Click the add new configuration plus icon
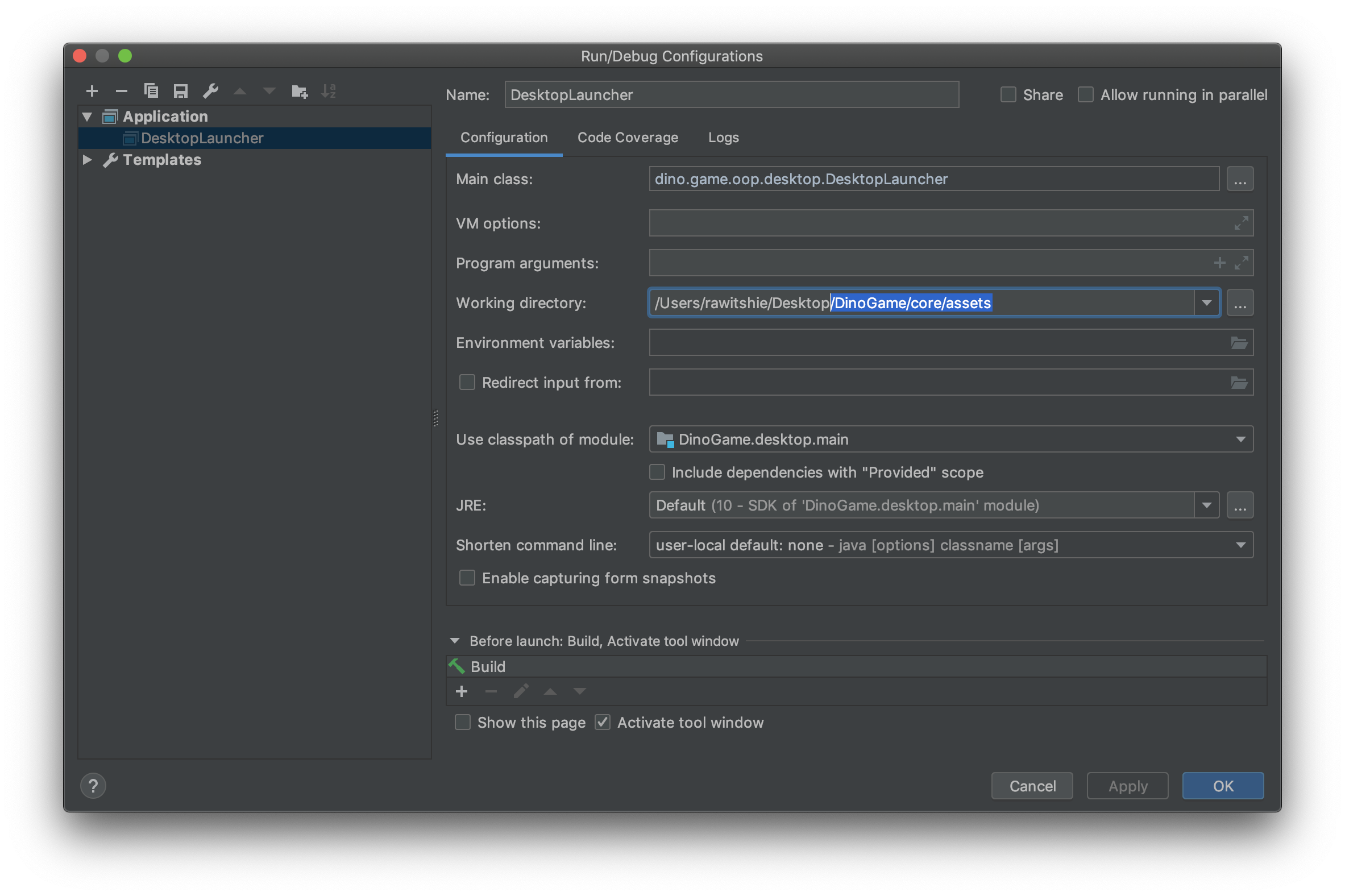Viewport: 1345px width, 896px height. [92, 91]
